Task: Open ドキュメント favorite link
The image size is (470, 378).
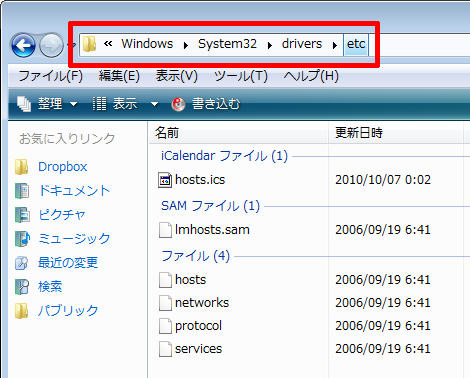Action: pos(74,191)
